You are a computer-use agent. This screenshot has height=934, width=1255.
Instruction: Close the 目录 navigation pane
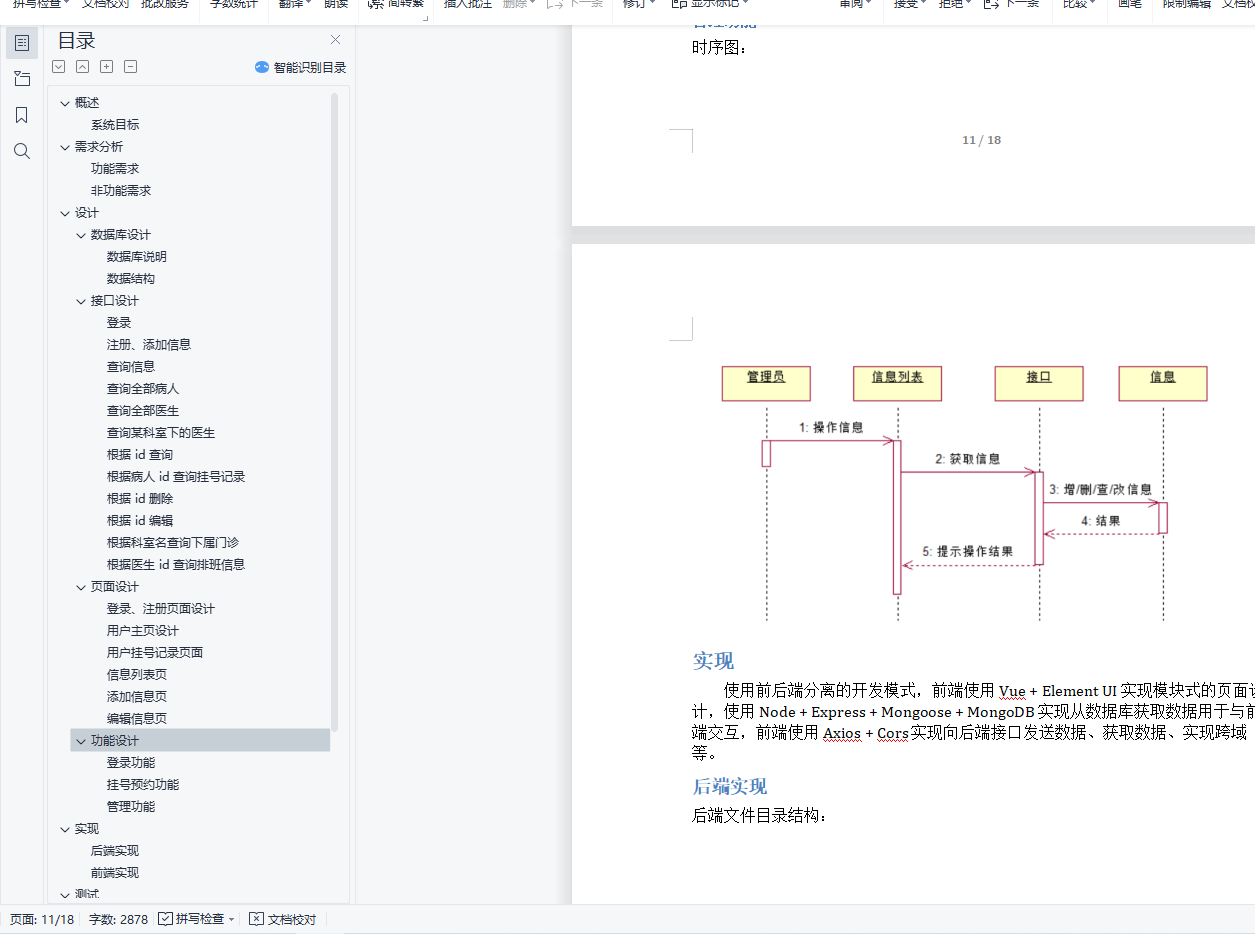coord(335,40)
